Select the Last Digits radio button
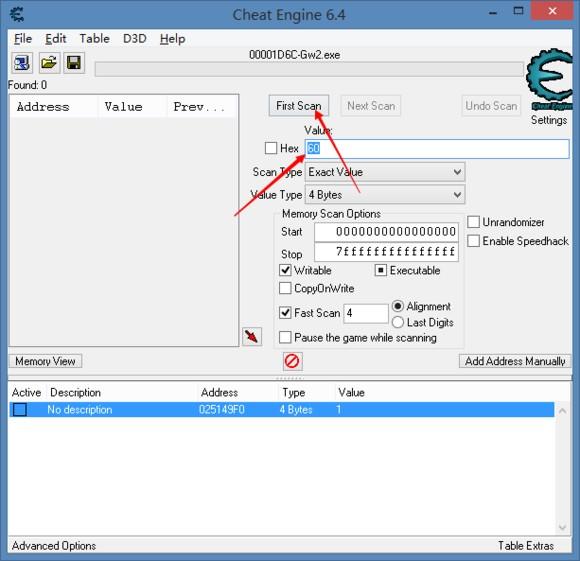The height and width of the screenshot is (561, 580). pos(398,322)
